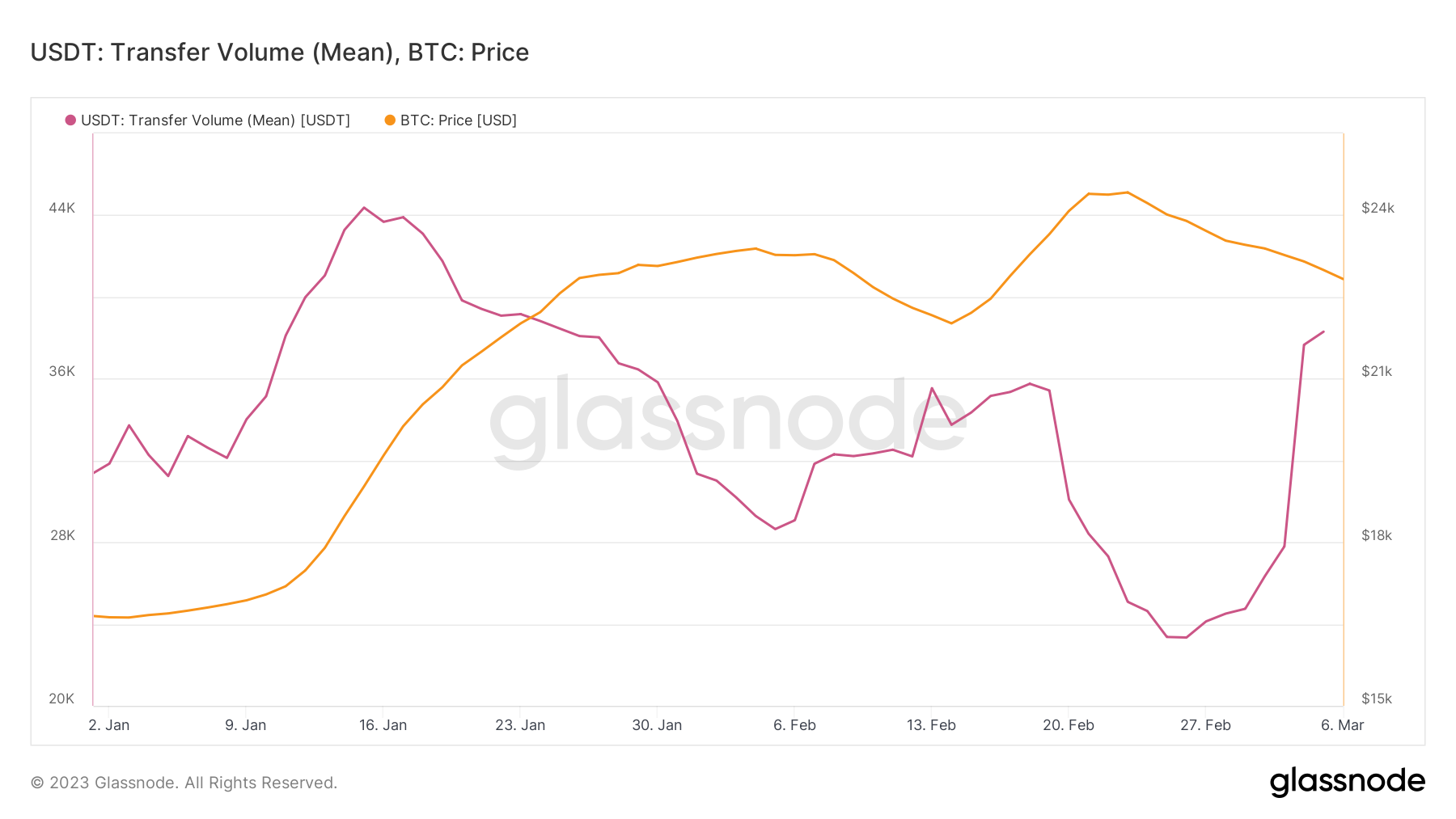Click the 30. Jan x-axis label
1456x819 pixels.
click(x=657, y=725)
